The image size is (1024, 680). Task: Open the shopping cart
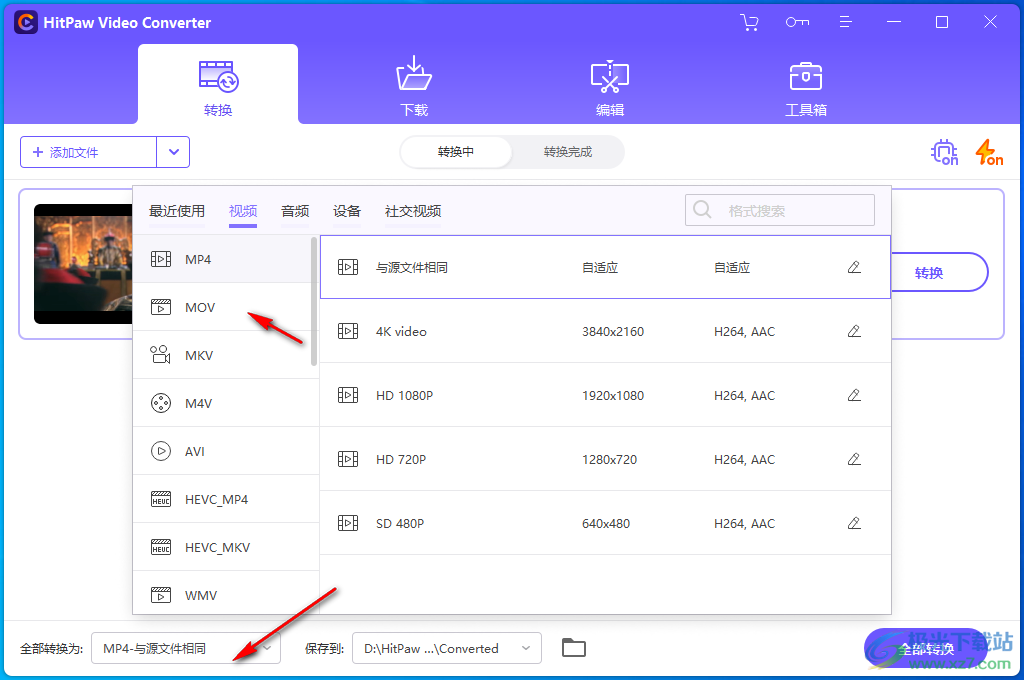[x=749, y=21]
